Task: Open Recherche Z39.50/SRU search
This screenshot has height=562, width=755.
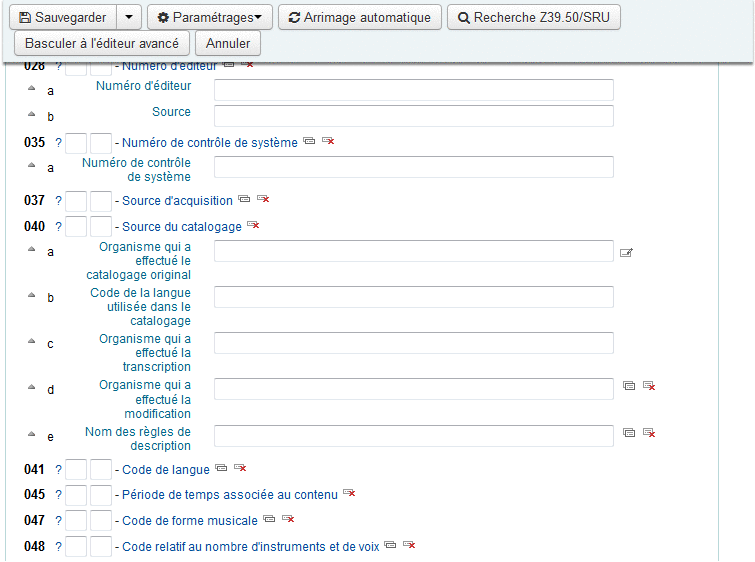Action: coord(534,17)
